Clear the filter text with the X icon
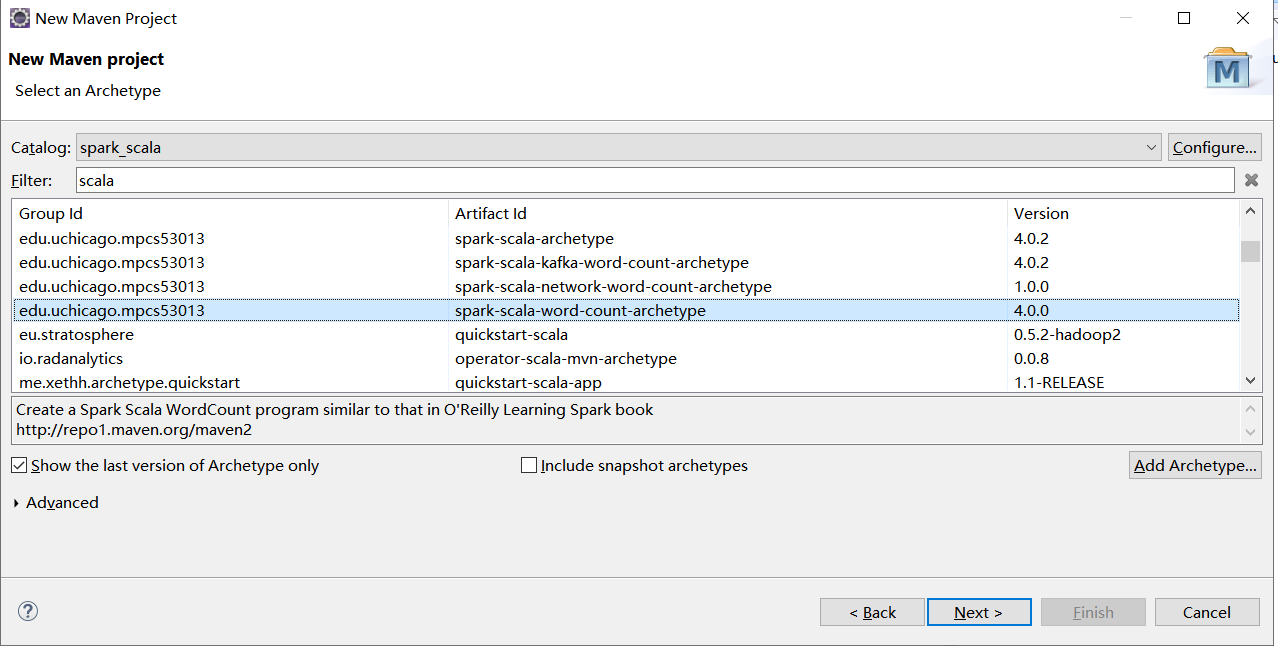The height and width of the screenshot is (646, 1278). pos(1251,180)
